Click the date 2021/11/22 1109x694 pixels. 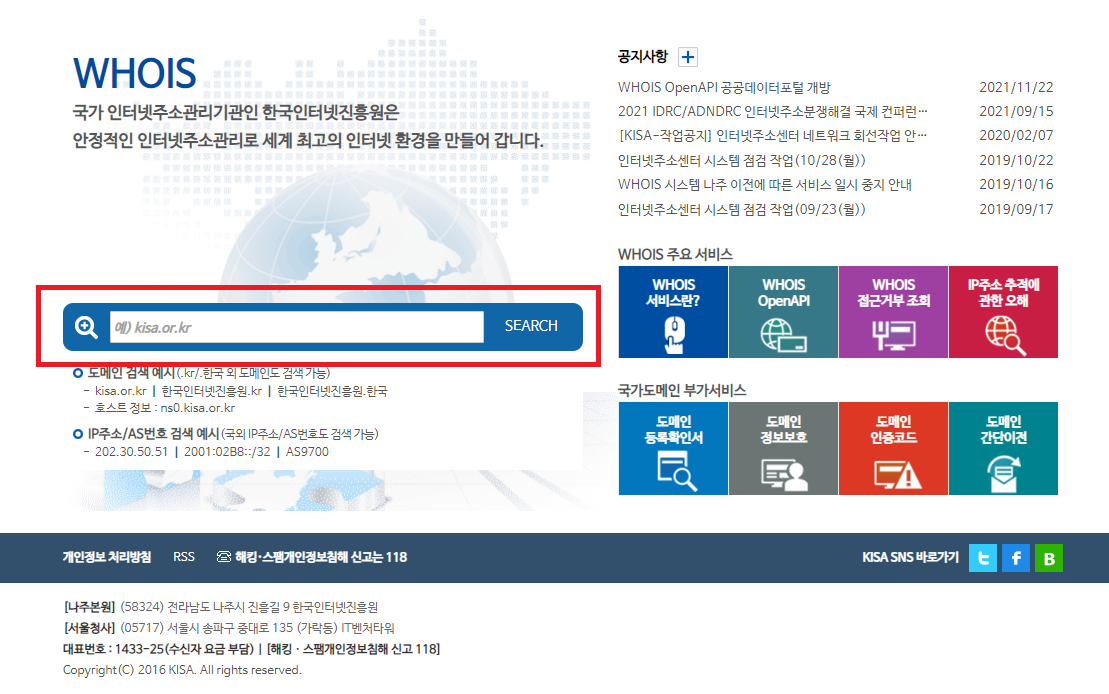pos(1016,88)
